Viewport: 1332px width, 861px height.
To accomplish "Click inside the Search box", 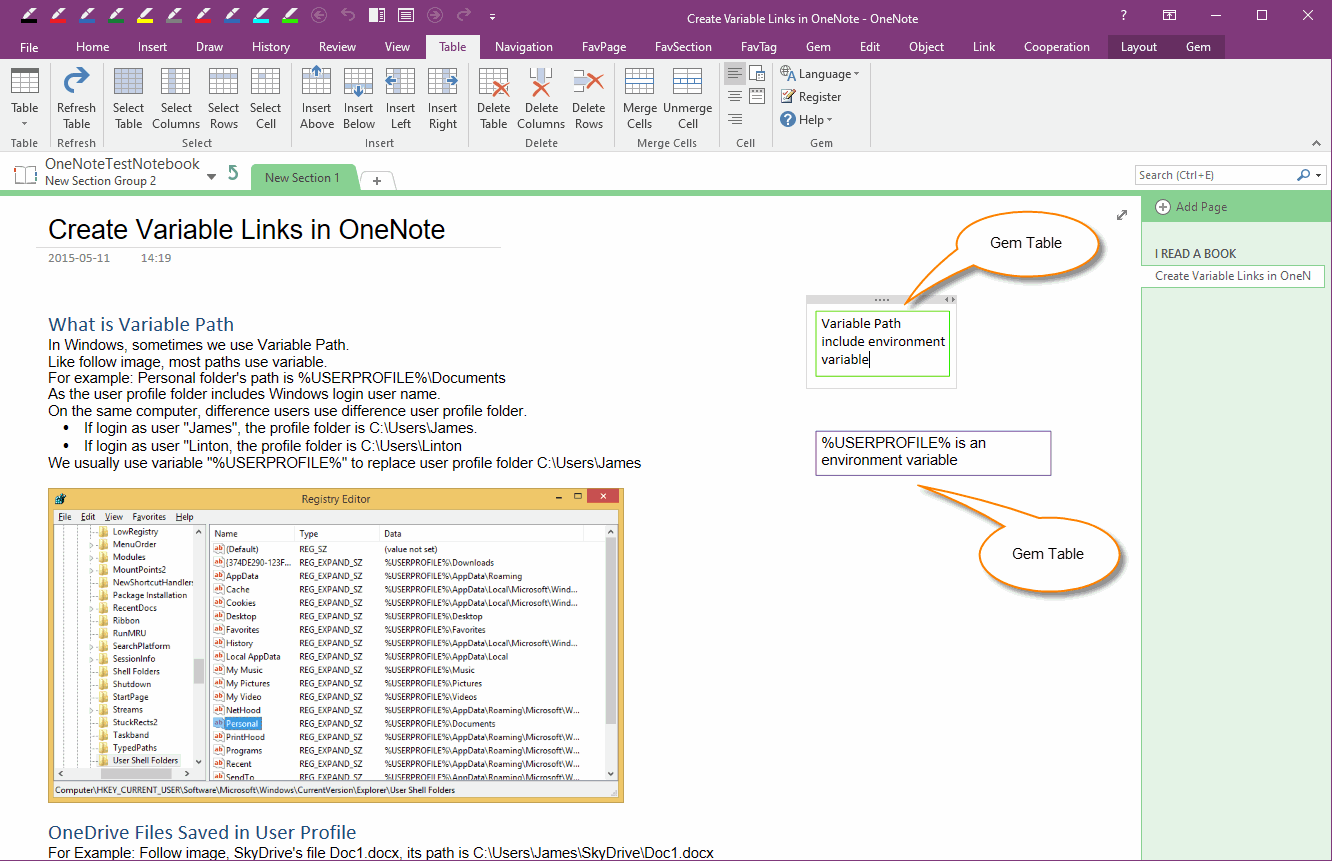I will click(1210, 174).
